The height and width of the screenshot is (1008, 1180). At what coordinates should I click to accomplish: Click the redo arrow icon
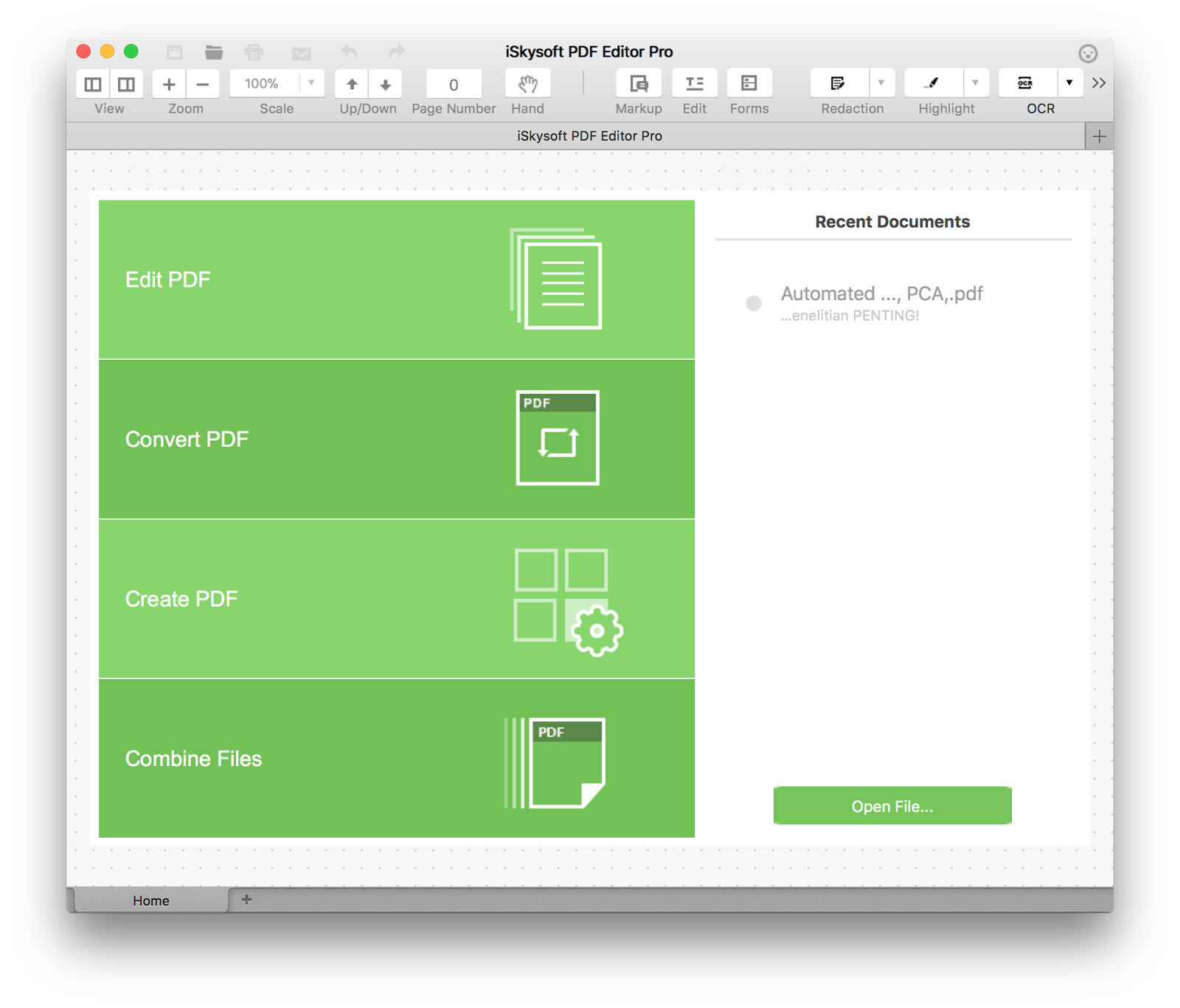[397, 52]
